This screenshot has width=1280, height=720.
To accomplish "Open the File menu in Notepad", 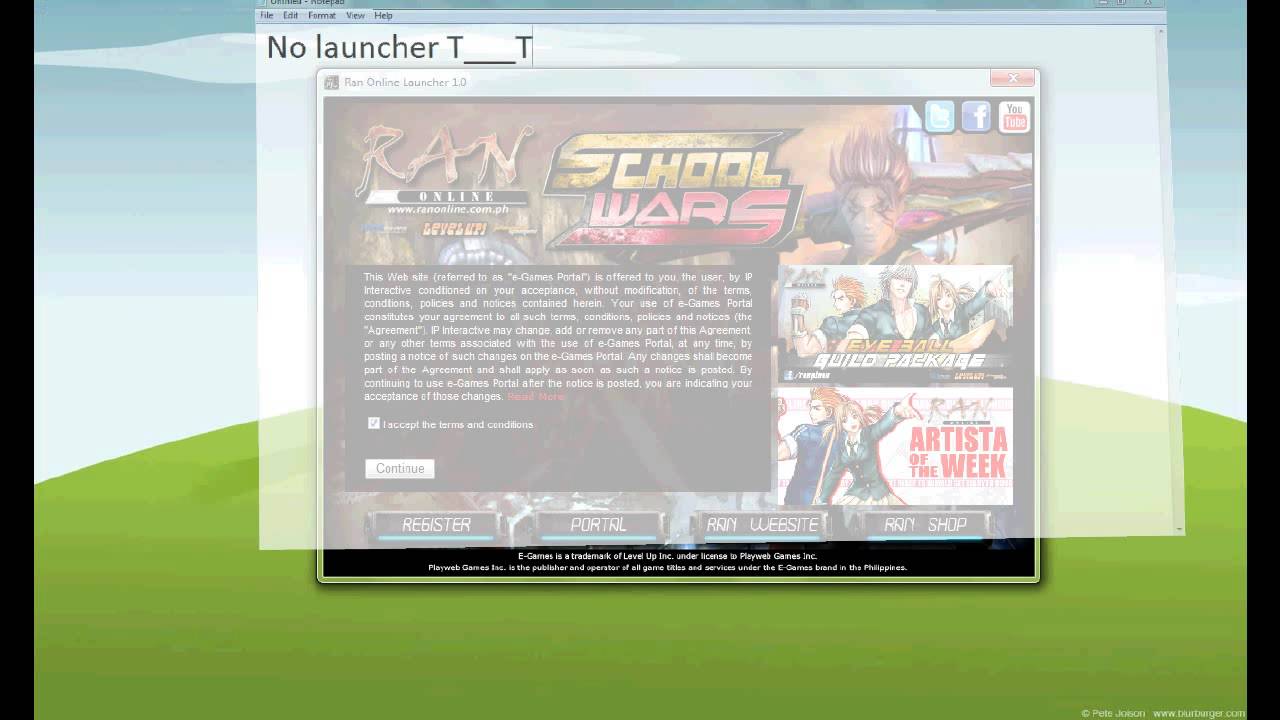I will coord(267,16).
